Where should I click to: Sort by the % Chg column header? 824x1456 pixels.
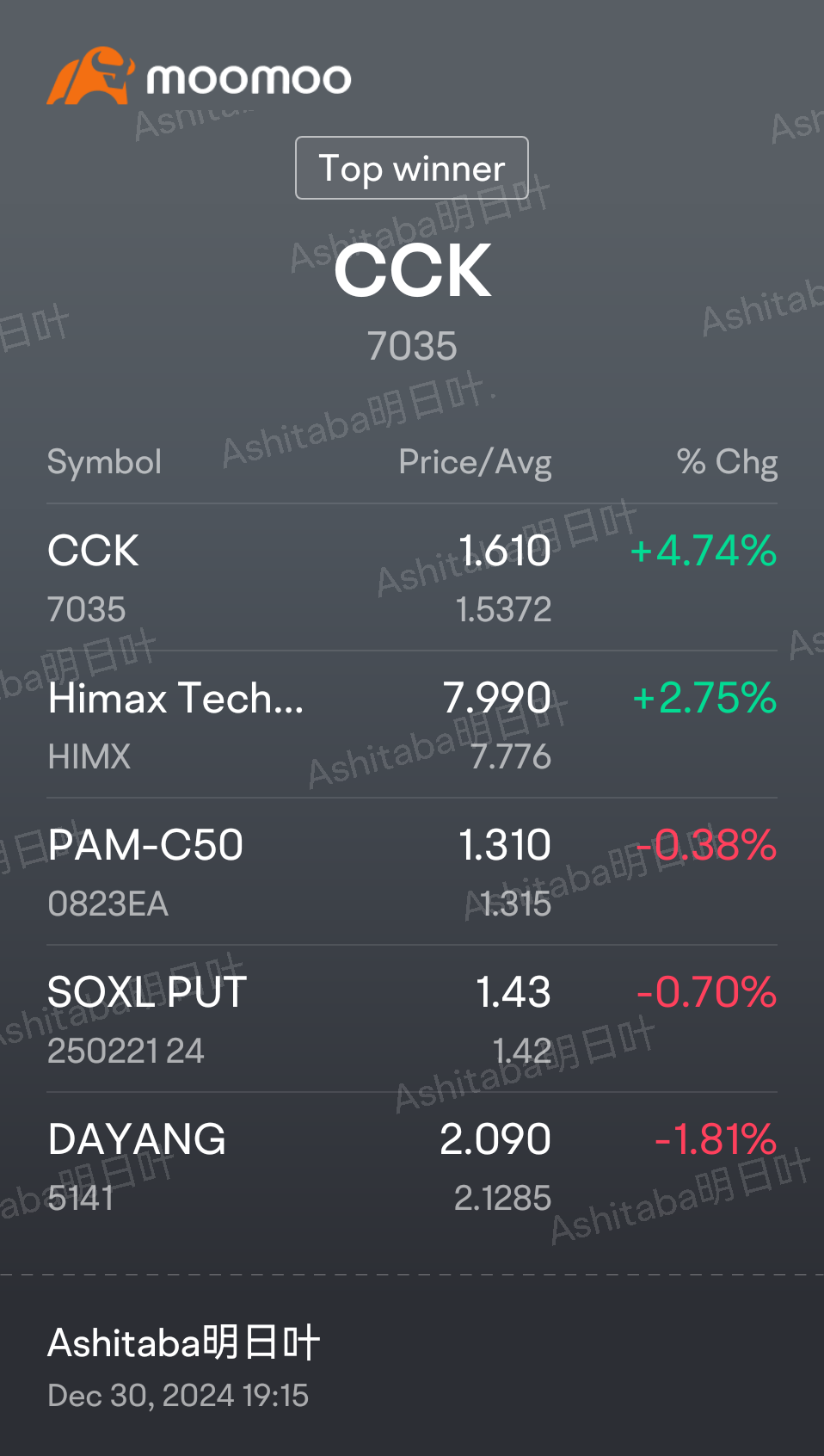(727, 462)
